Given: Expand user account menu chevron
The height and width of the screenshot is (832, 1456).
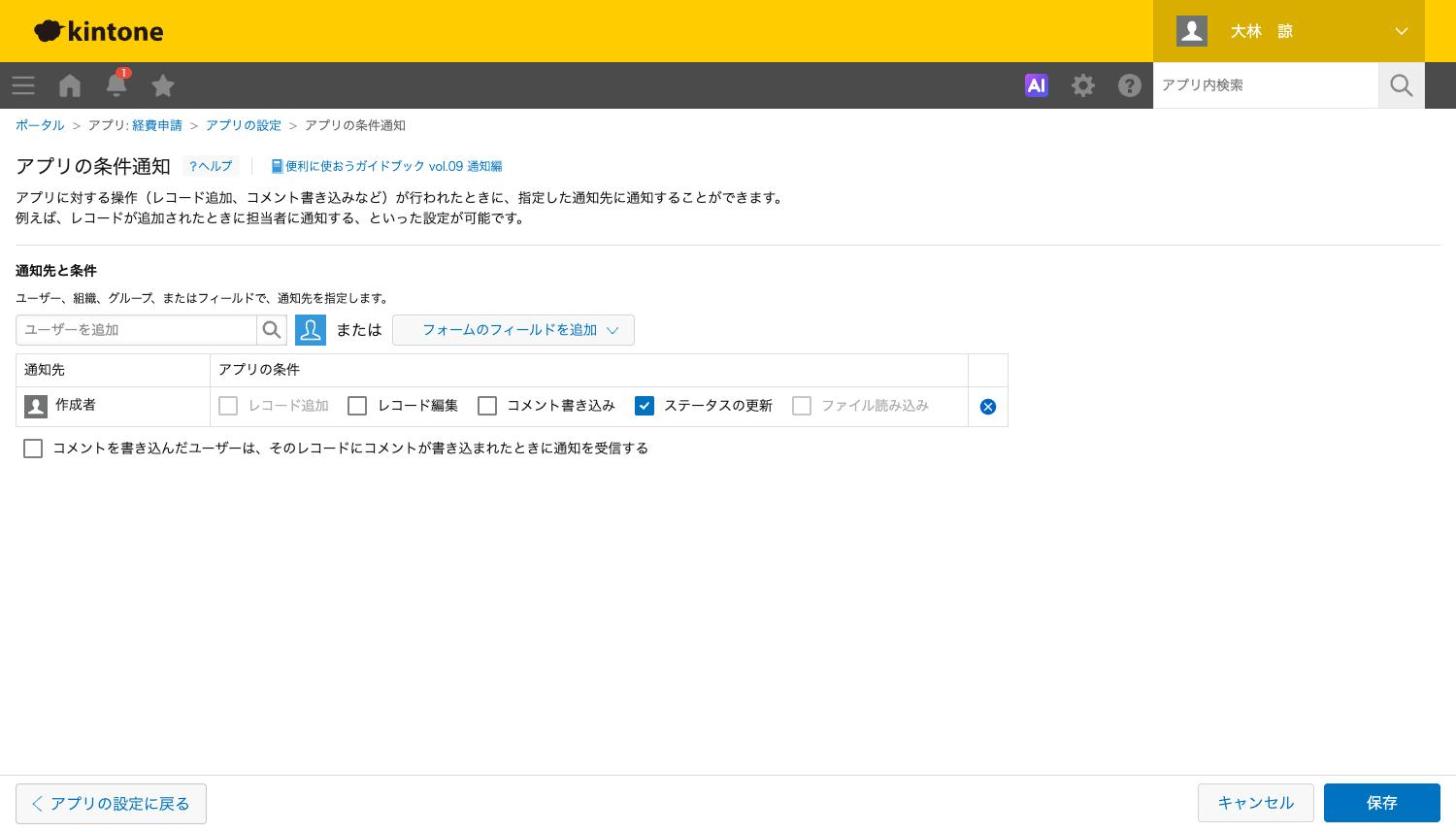Looking at the screenshot, I should point(1401,31).
